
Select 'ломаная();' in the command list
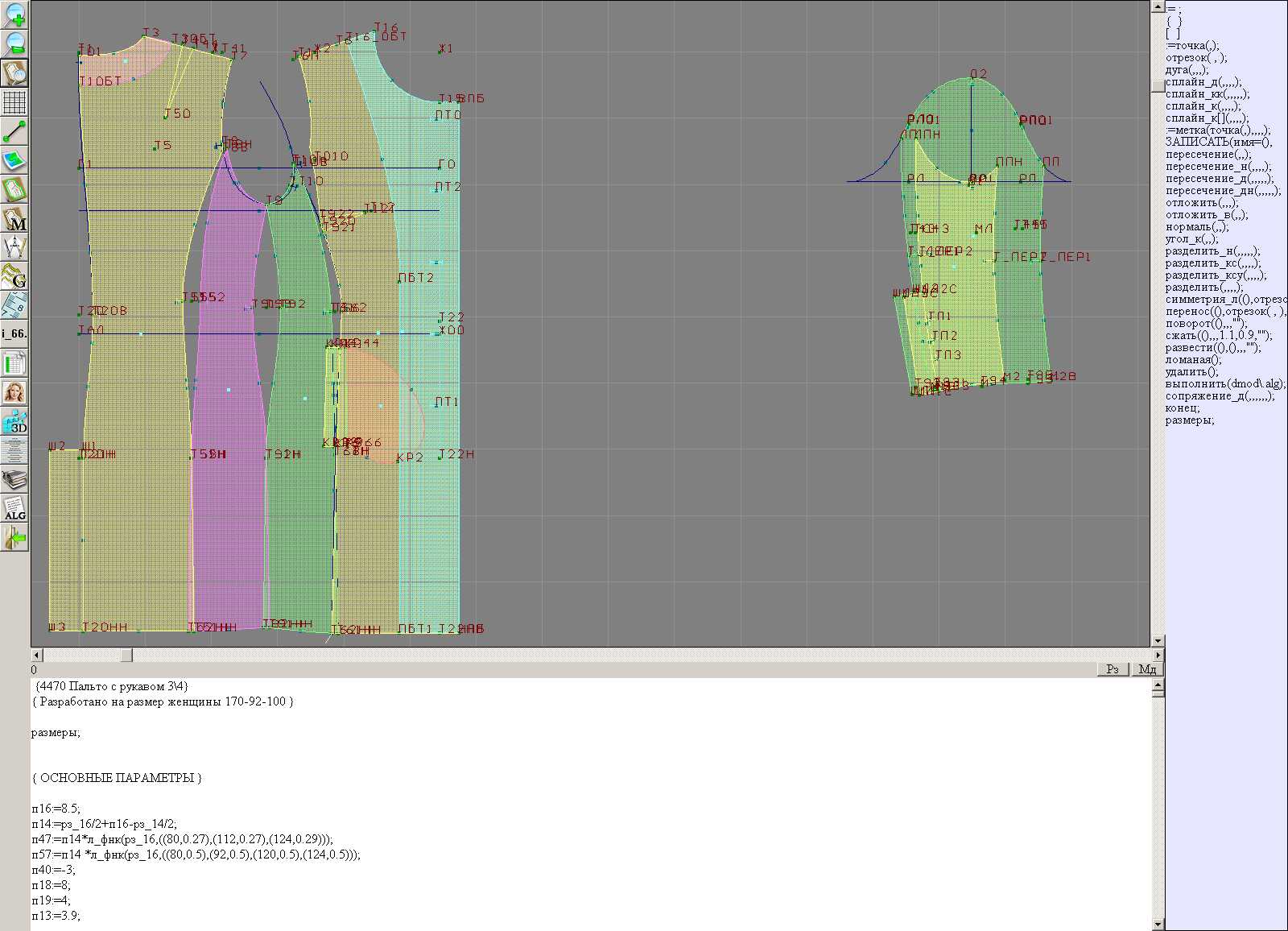(1193, 360)
